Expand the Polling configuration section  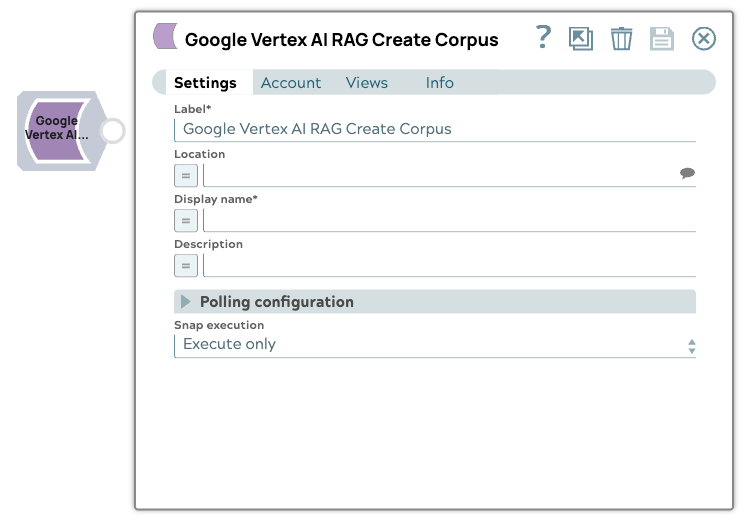(186, 302)
